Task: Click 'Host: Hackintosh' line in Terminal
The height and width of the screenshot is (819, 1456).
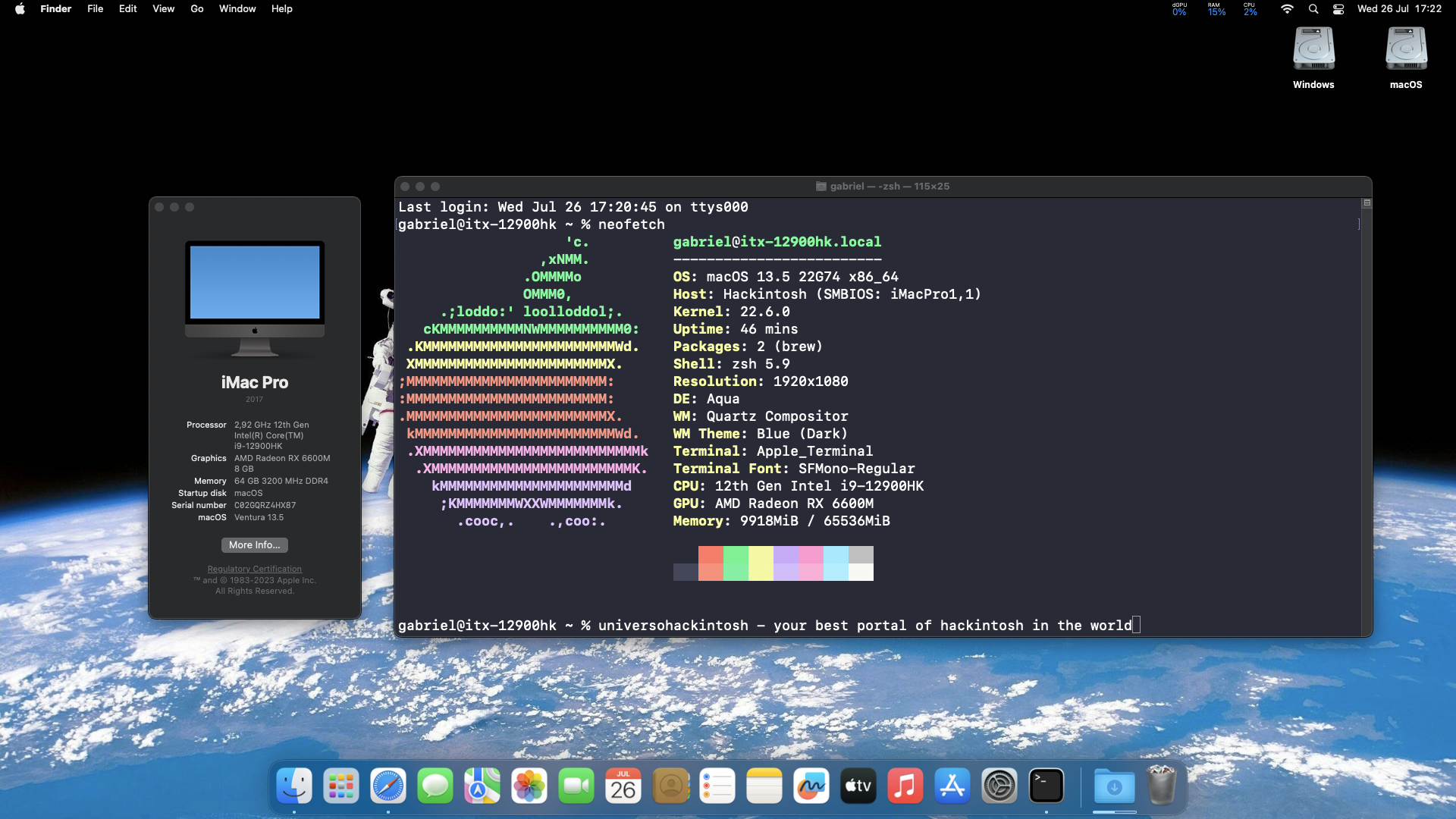Action: click(827, 294)
